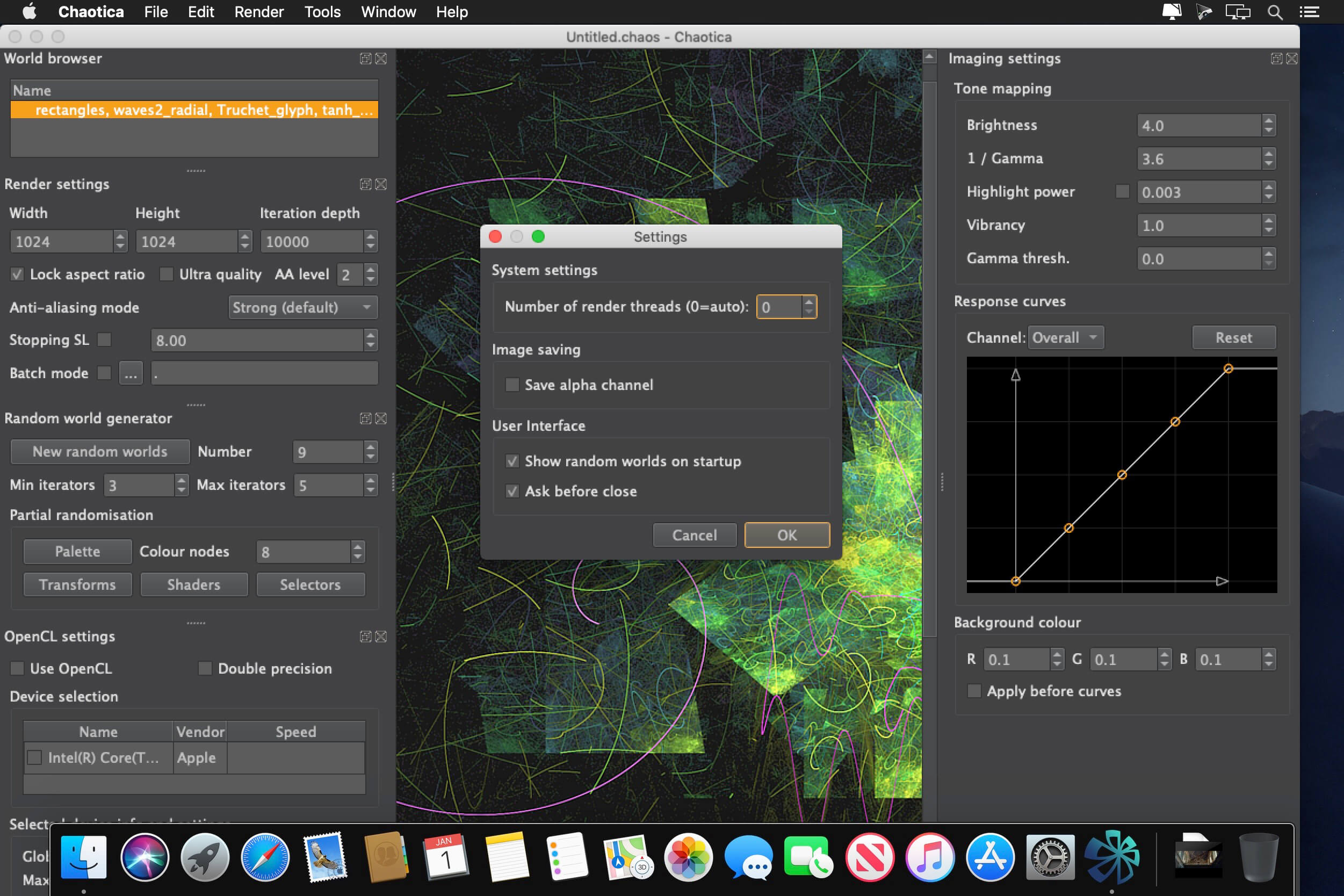Image resolution: width=1344 pixels, height=896 pixels.
Task: Enable Use OpenCL checkbox
Action: point(17,668)
